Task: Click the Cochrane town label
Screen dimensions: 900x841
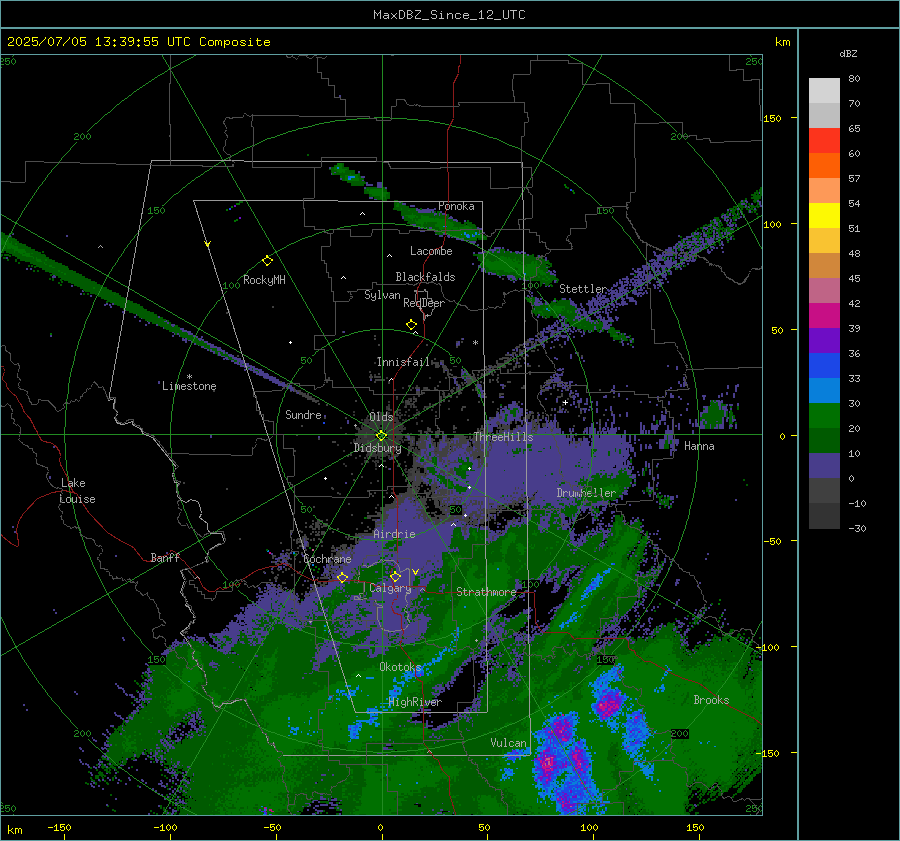Action: coord(327,559)
